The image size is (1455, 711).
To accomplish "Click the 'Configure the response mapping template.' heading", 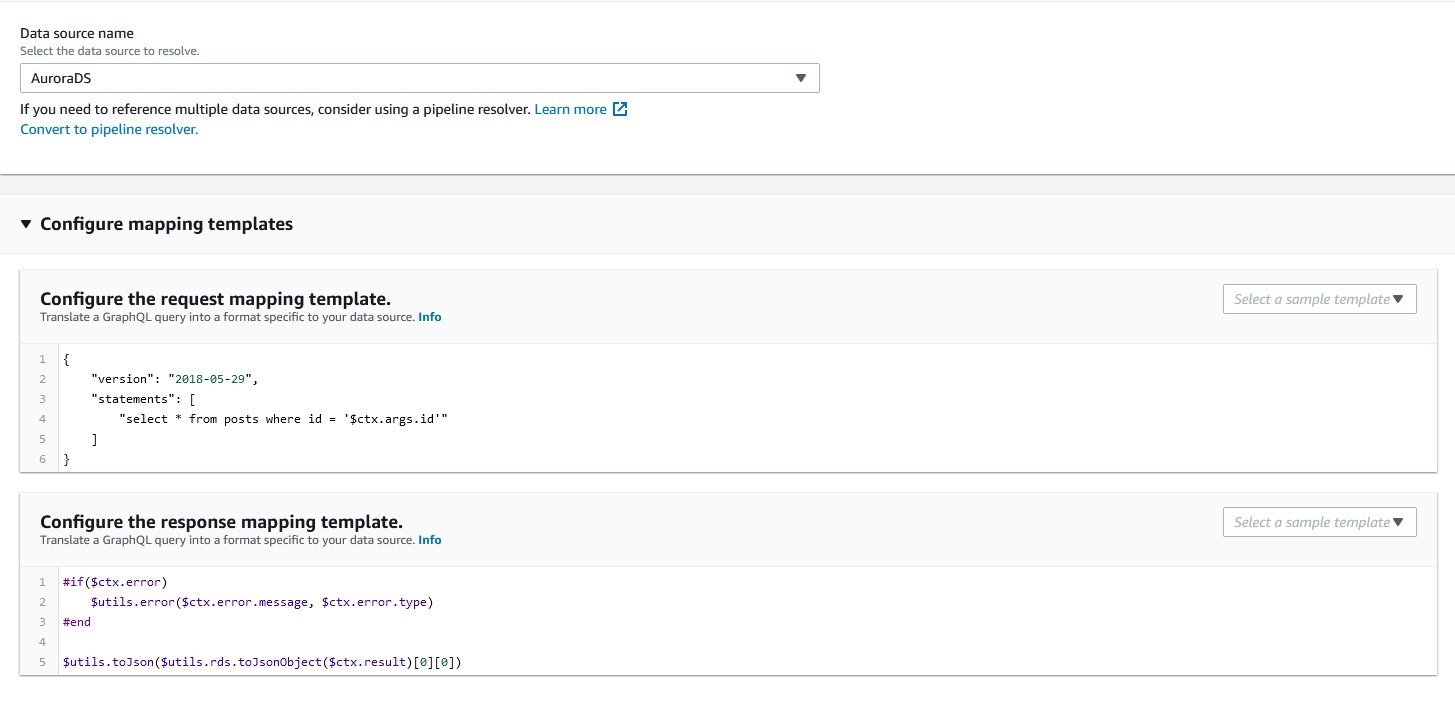I will (x=221, y=522).
